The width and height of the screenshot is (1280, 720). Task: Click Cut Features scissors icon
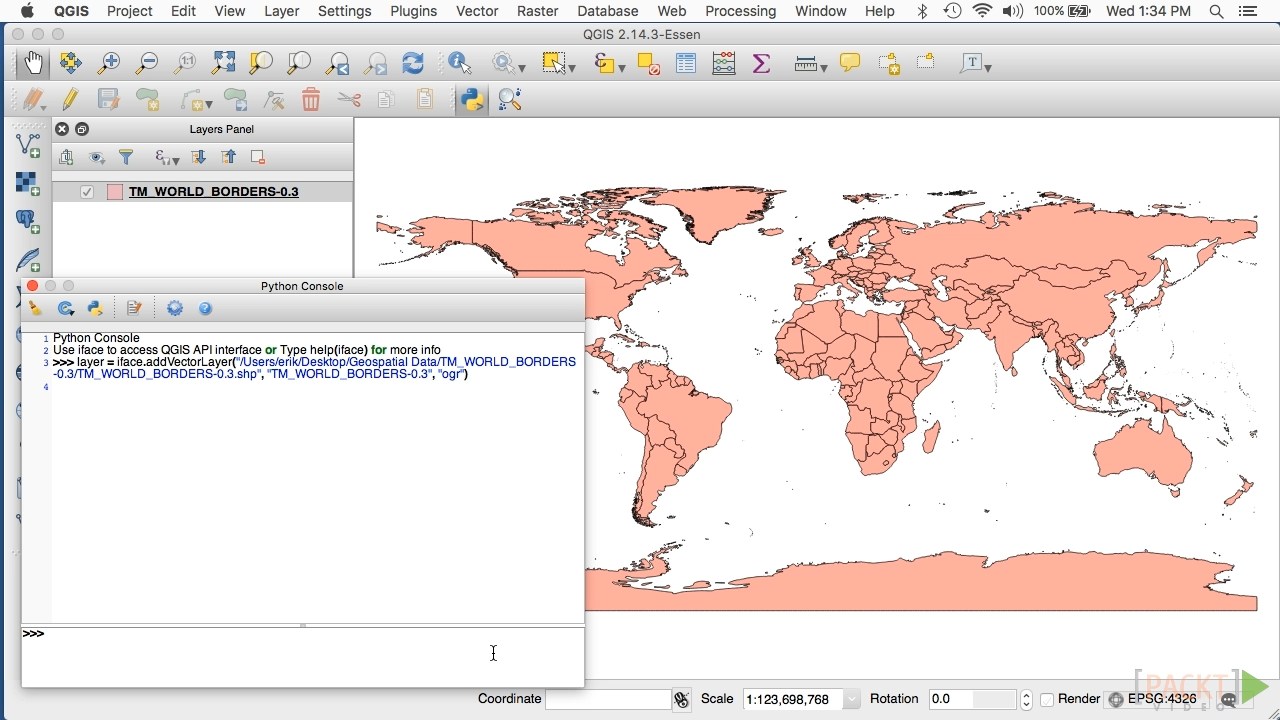tap(349, 99)
